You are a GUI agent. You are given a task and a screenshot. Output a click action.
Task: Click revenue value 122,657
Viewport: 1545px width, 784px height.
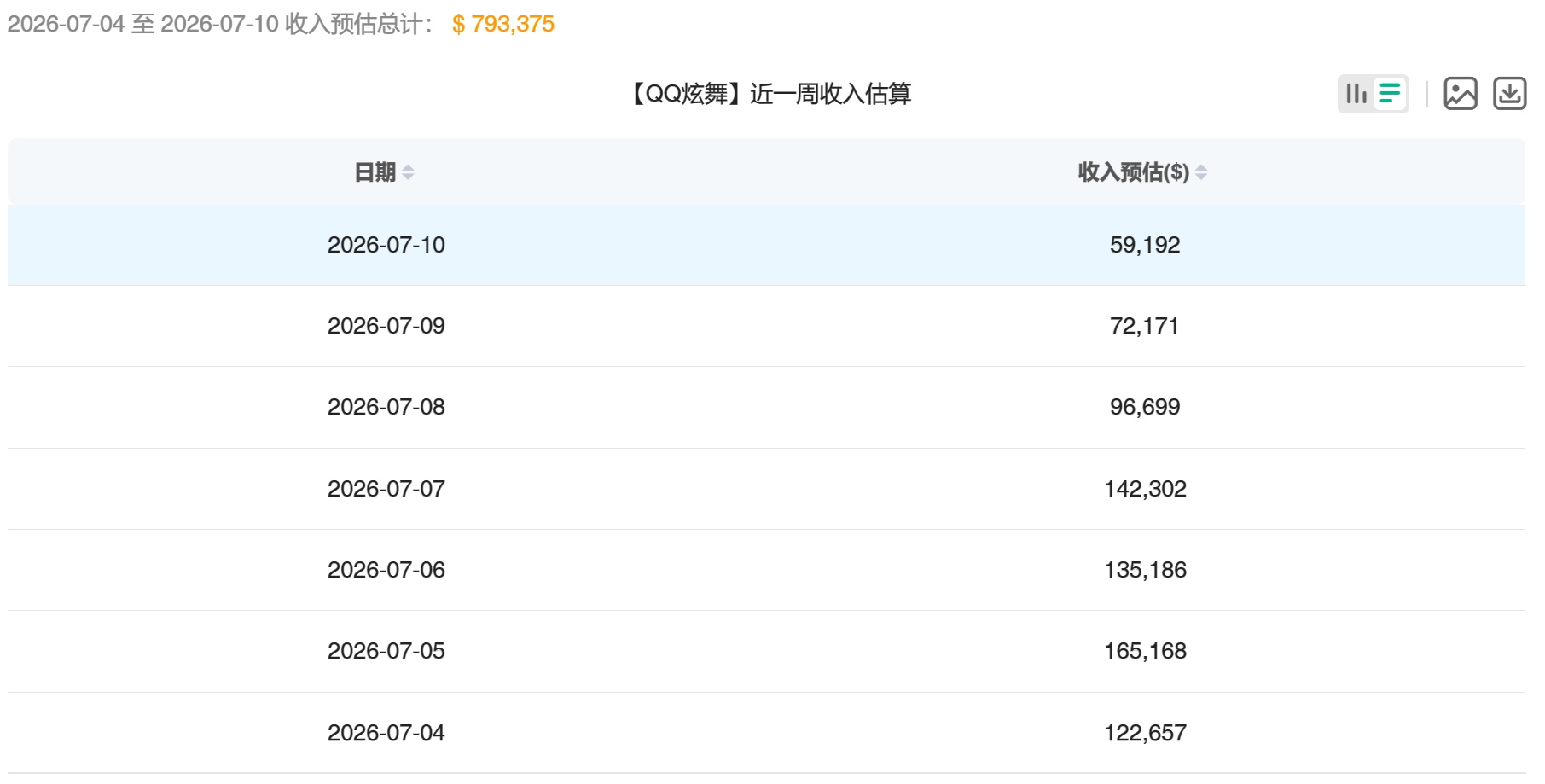[x=1145, y=733]
